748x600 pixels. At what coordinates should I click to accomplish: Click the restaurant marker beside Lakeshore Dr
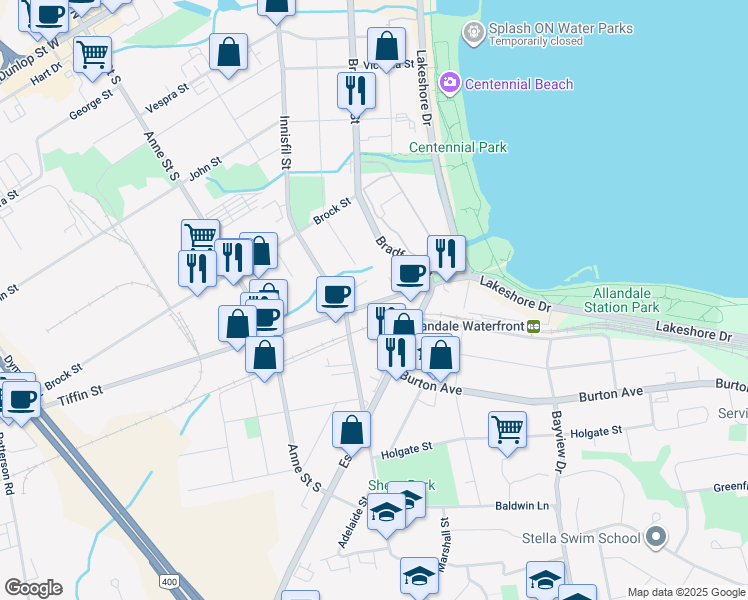[x=446, y=253]
